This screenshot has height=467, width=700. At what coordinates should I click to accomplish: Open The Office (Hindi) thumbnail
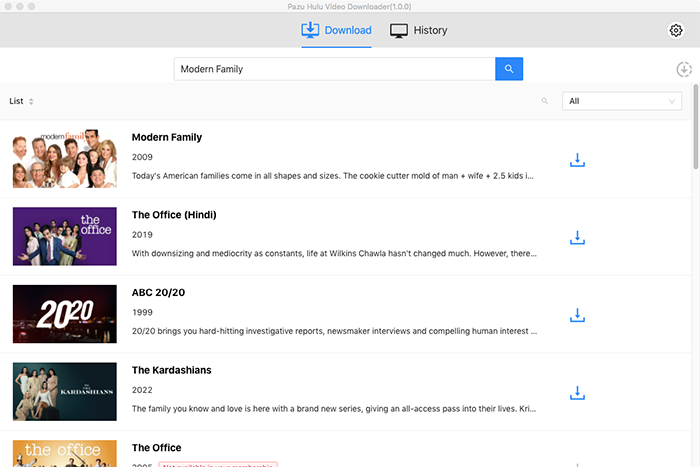65,236
